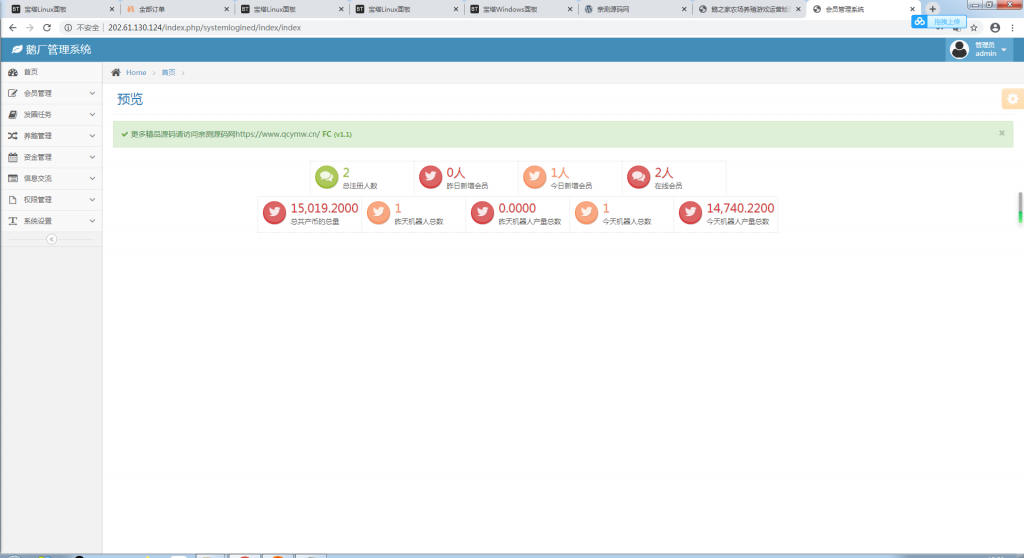1024x558 pixels.
Task: Click the 今天机器人产量总数 red bird icon
Action: 690,213
